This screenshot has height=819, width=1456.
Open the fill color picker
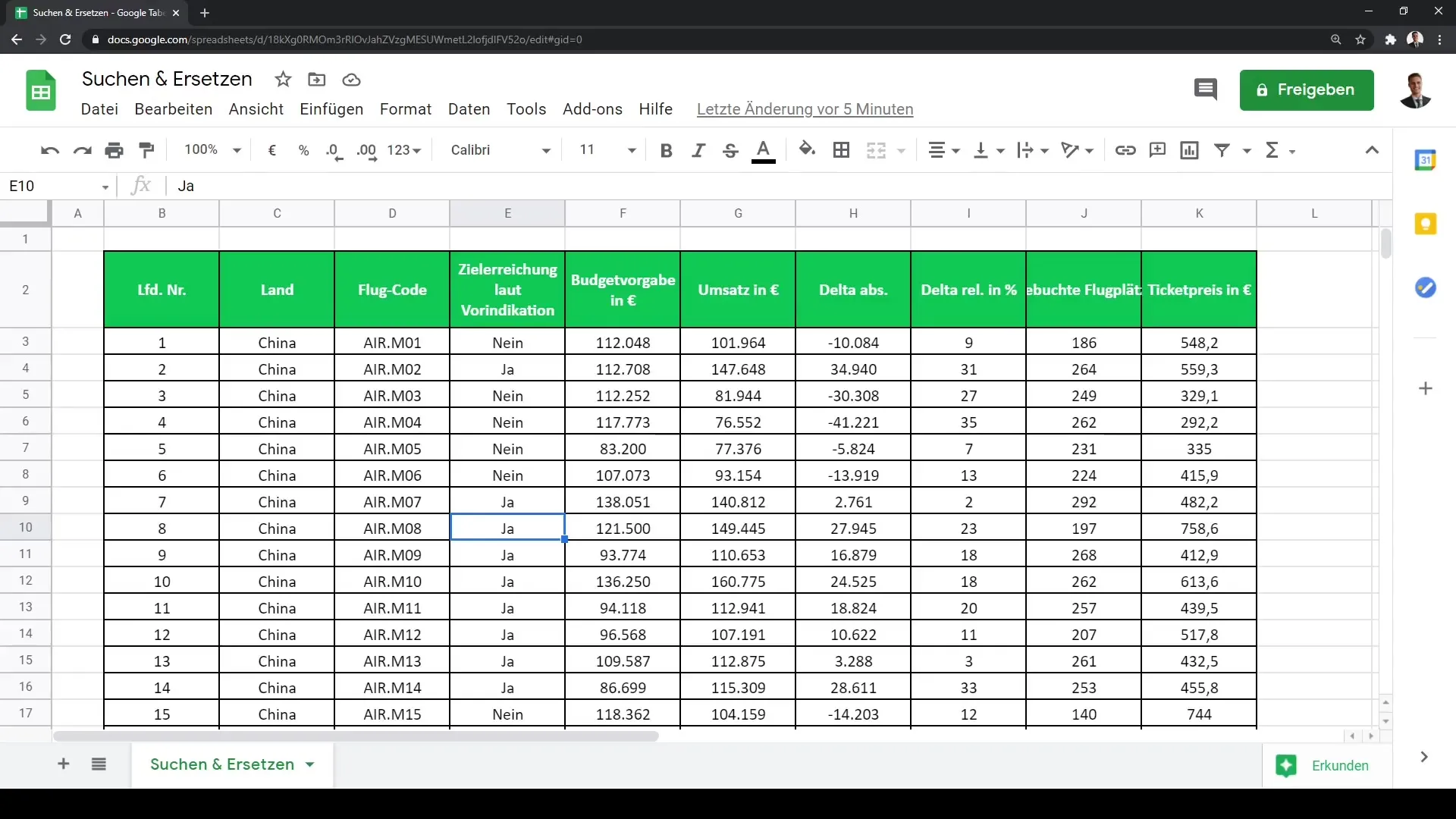(x=808, y=150)
